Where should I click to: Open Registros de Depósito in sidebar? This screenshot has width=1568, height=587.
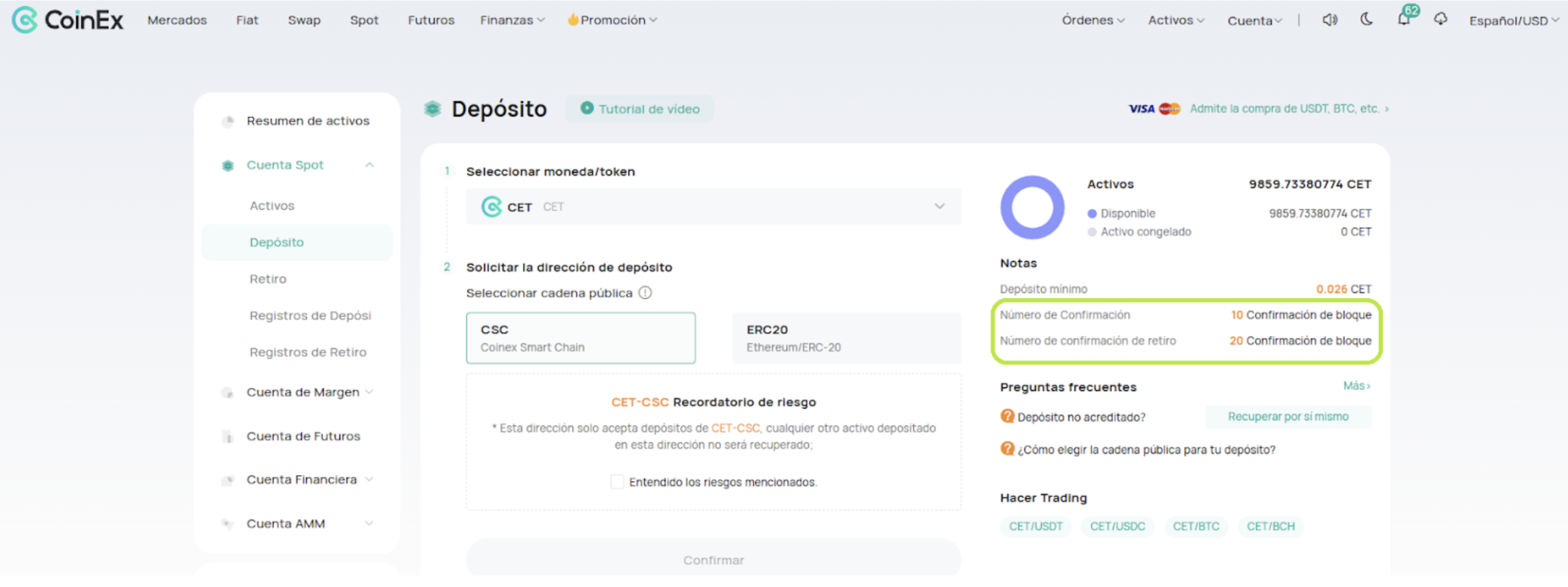pyautogui.click(x=310, y=315)
